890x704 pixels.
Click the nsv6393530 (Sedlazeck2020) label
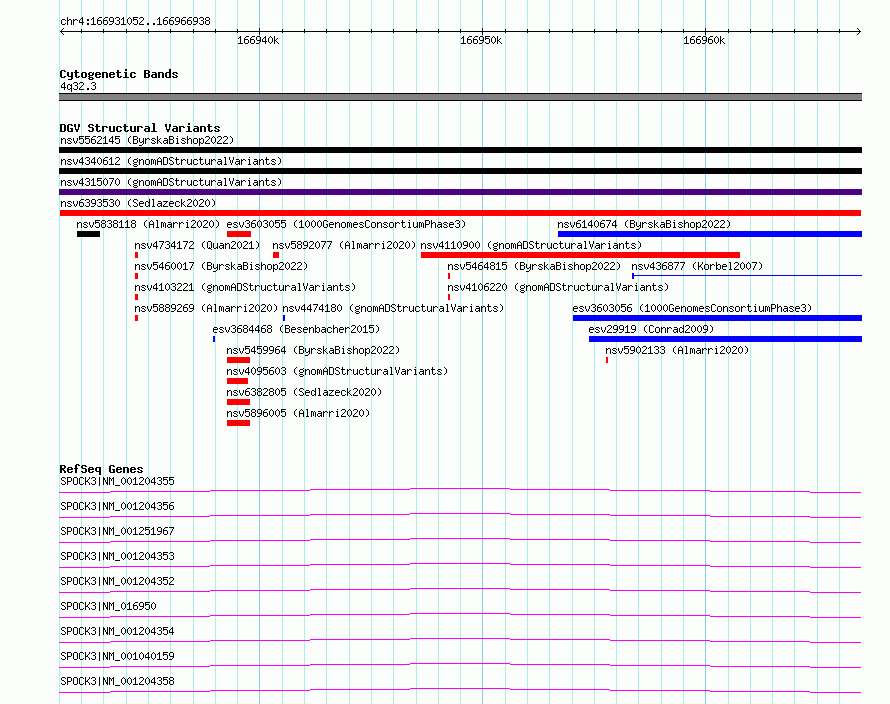pyautogui.click(x=138, y=203)
